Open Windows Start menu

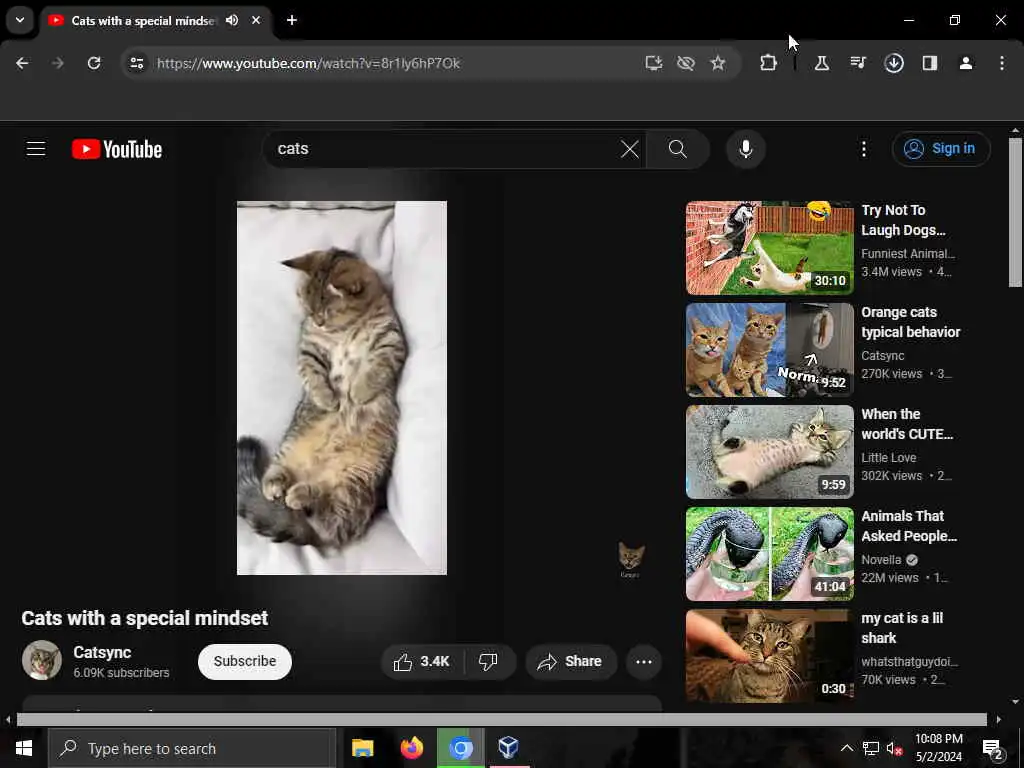[x=24, y=748]
